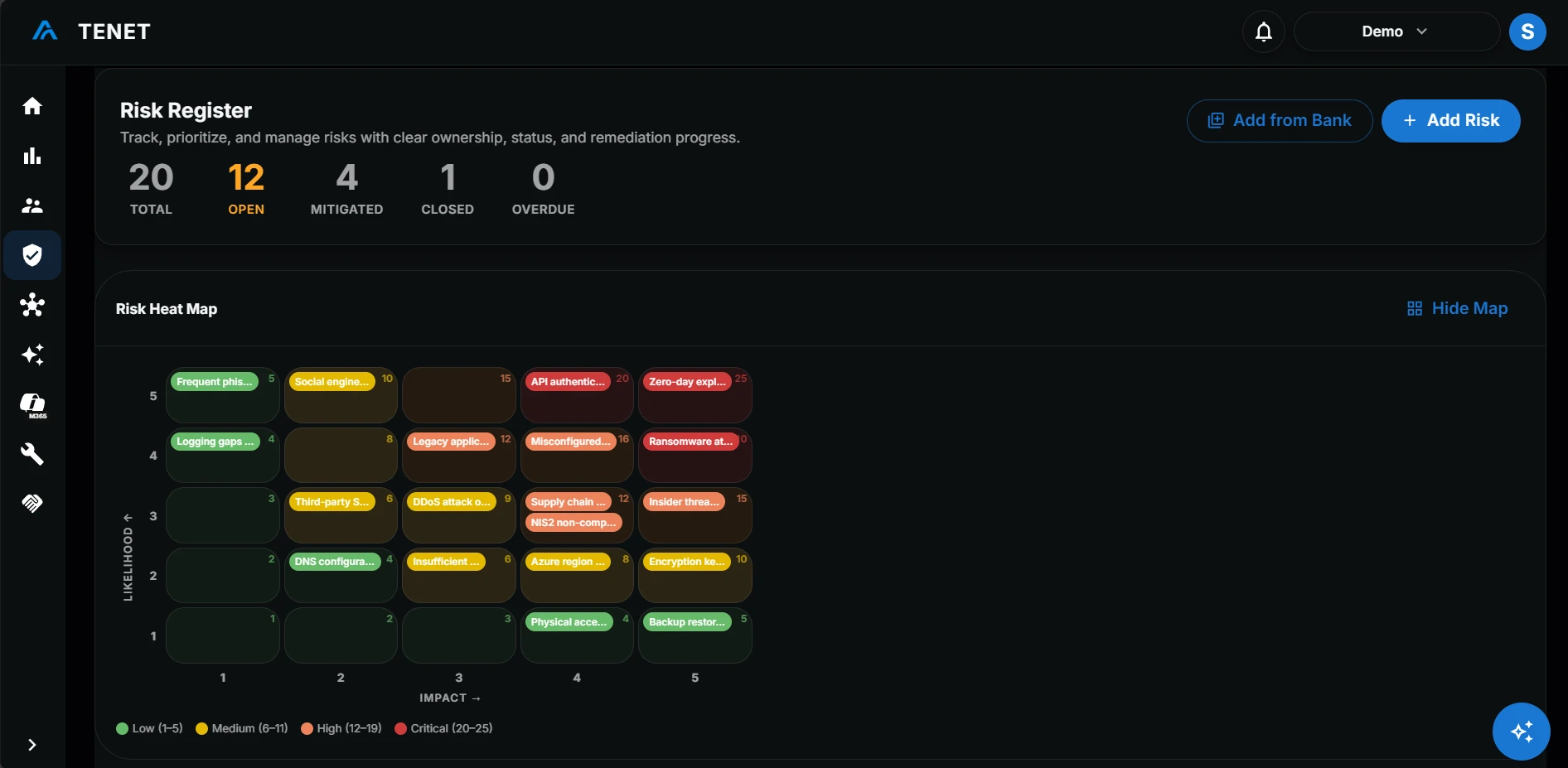
Task: Click Hide Map toggle
Action: (x=1457, y=308)
